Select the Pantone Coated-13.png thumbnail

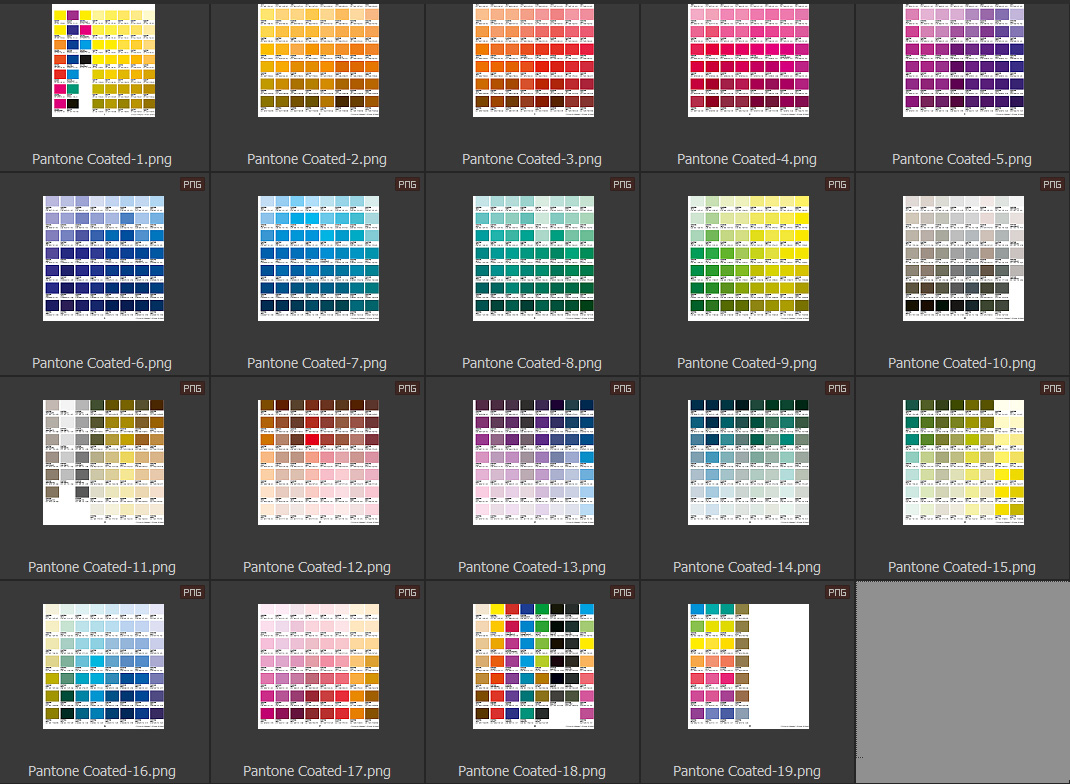coord(534,463)
